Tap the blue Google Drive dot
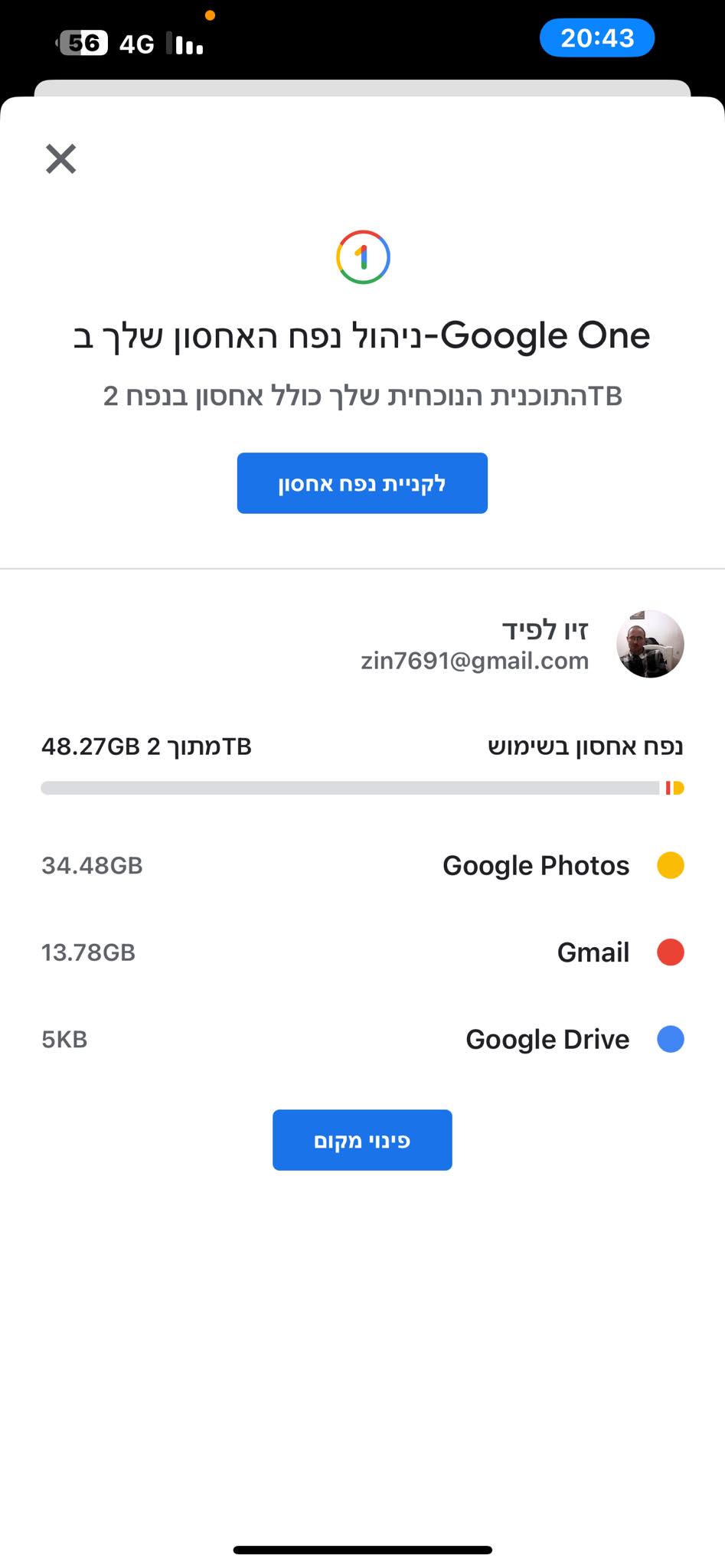 (670, 1040)
